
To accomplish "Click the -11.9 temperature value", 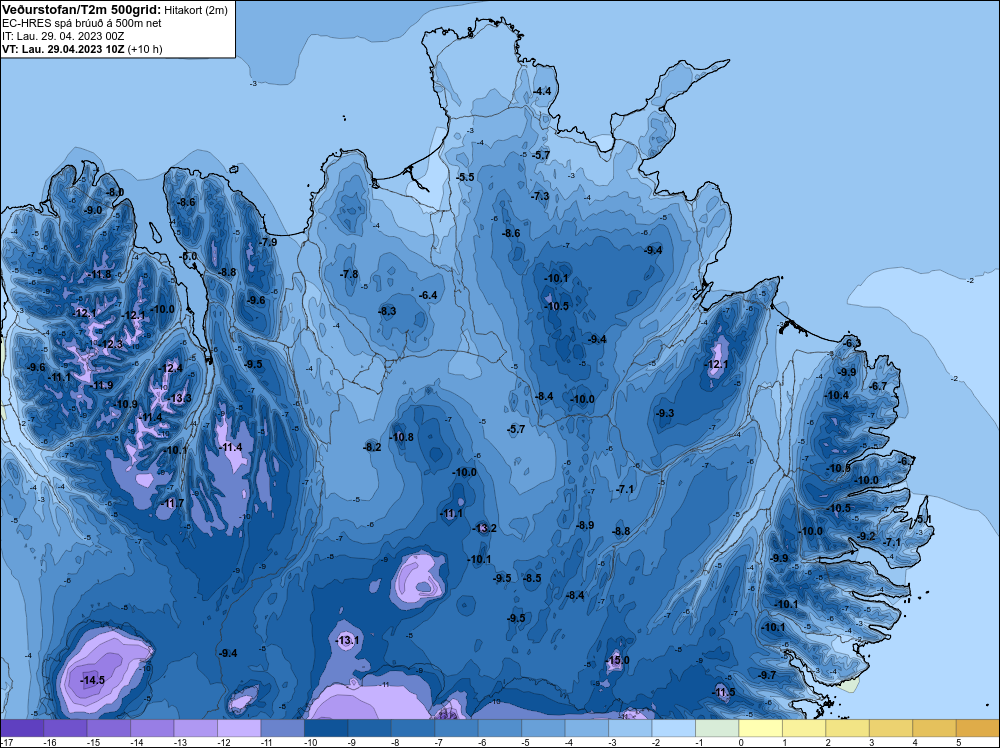I will click(x=101, y=385).
